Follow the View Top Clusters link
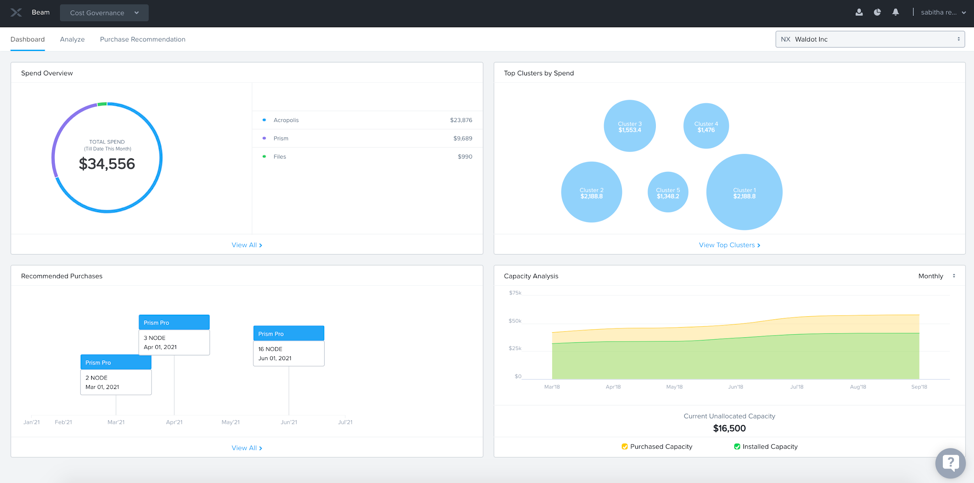The height and width of the screenshot is (483, 974). (x=729, y=245)
